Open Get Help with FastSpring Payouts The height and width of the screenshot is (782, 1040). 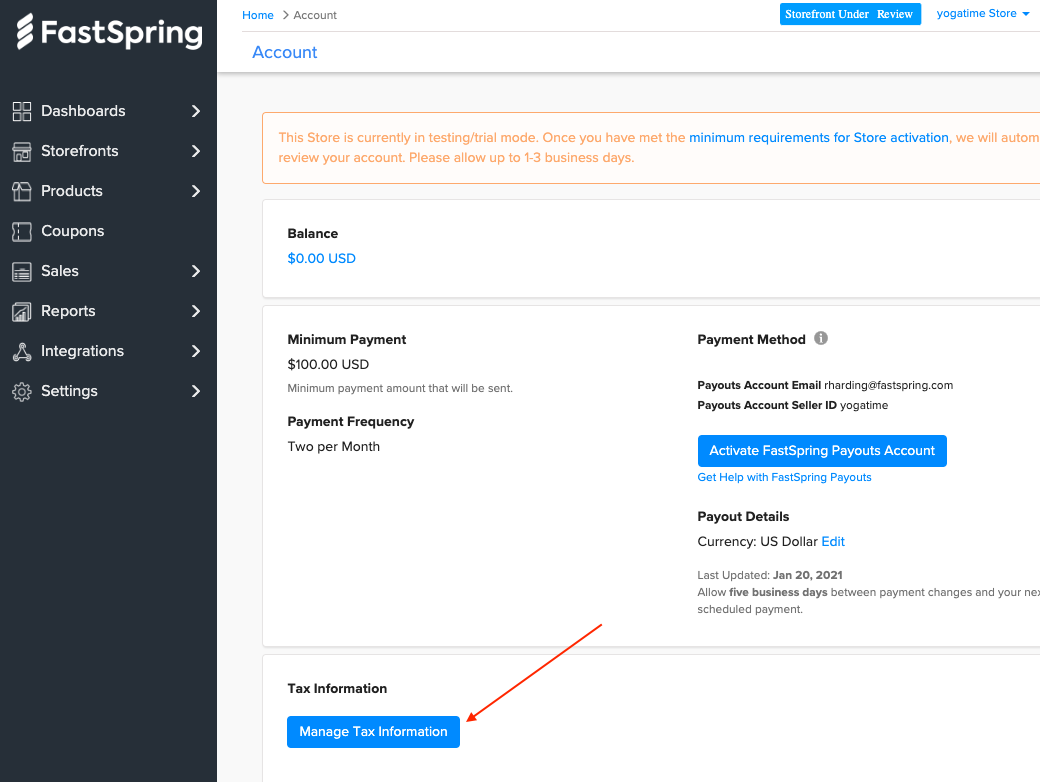[784, 478]
